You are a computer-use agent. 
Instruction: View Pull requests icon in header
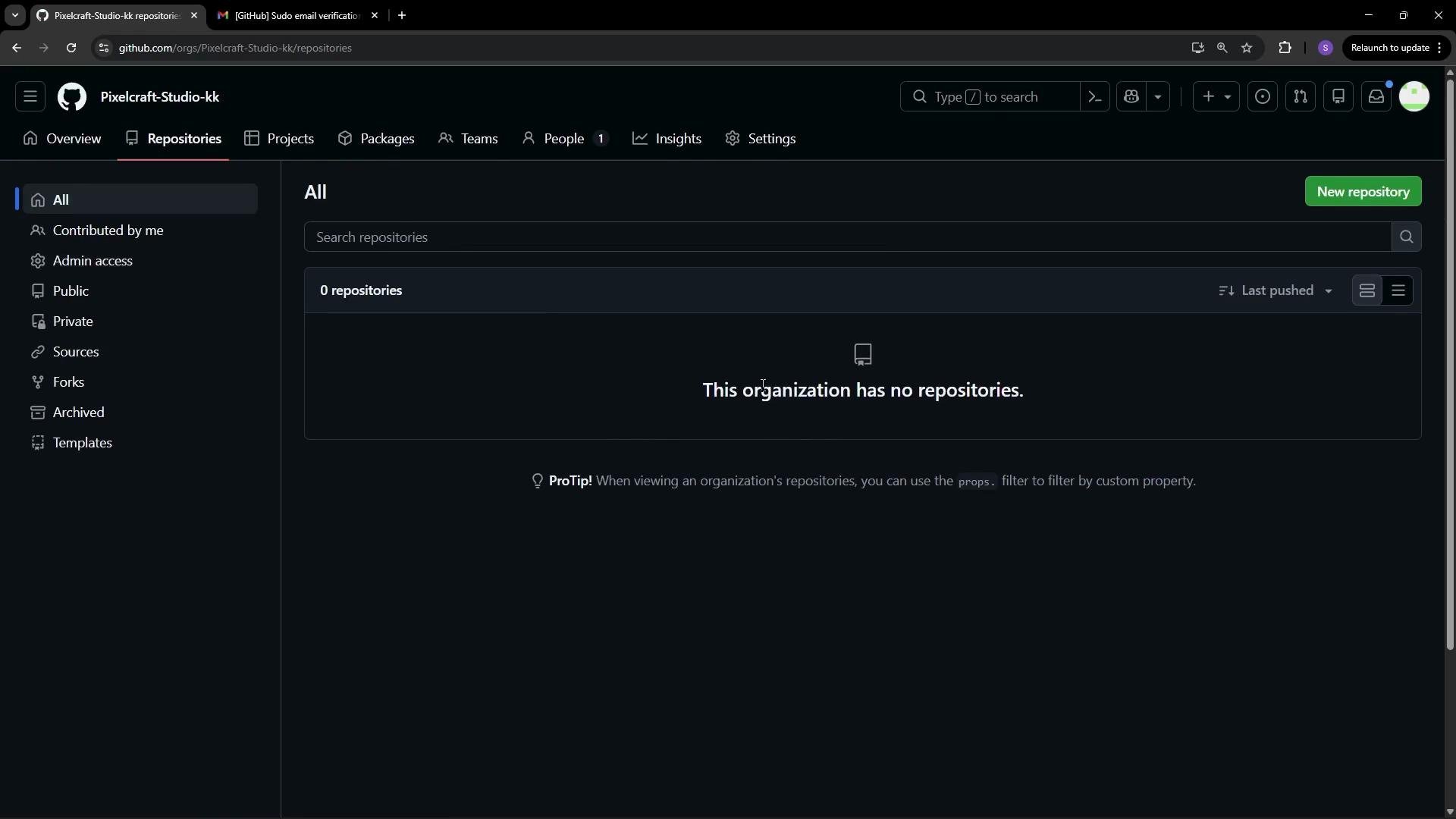click(1301, 97)
